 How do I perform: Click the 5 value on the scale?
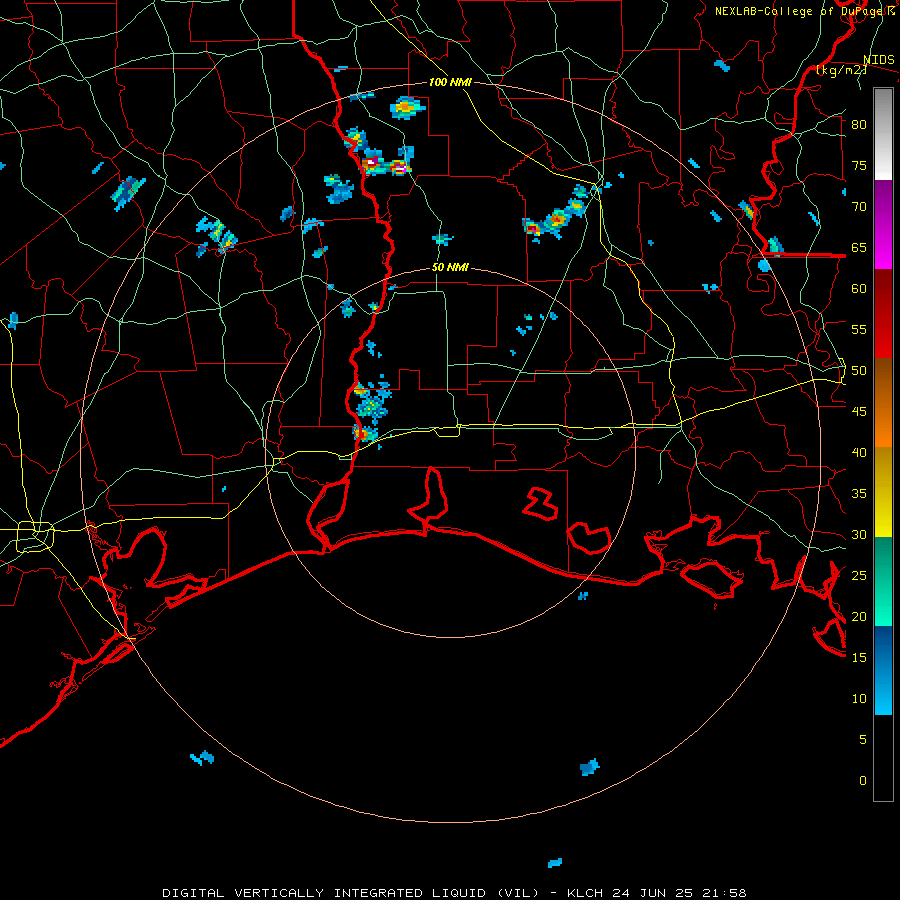[863, 739]
